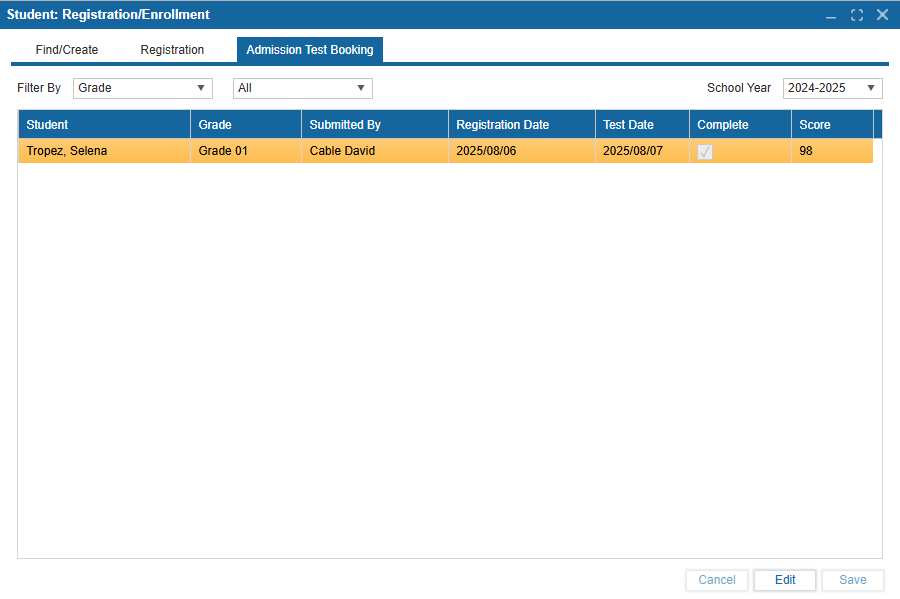Maximize the Registration/Enrollment window
The image size is (900, 599).
(857, 15)
